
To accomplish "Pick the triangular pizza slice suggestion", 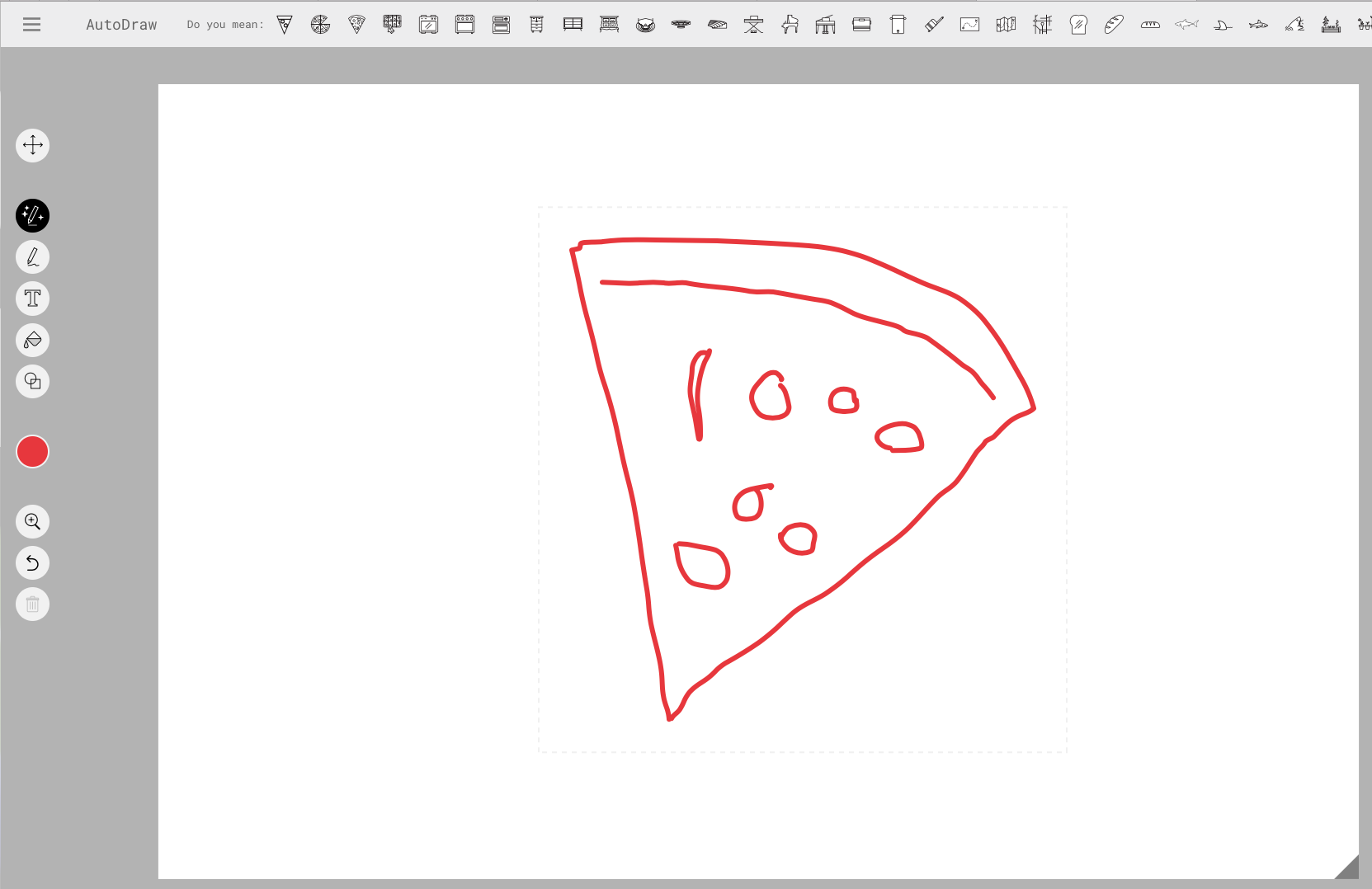I will (285, 25).
